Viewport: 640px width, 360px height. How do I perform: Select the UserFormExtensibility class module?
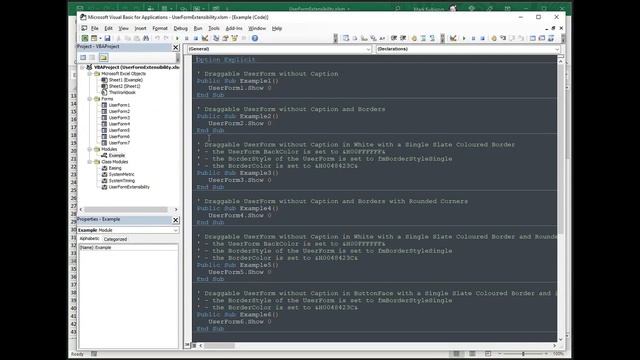click(129, 187)
